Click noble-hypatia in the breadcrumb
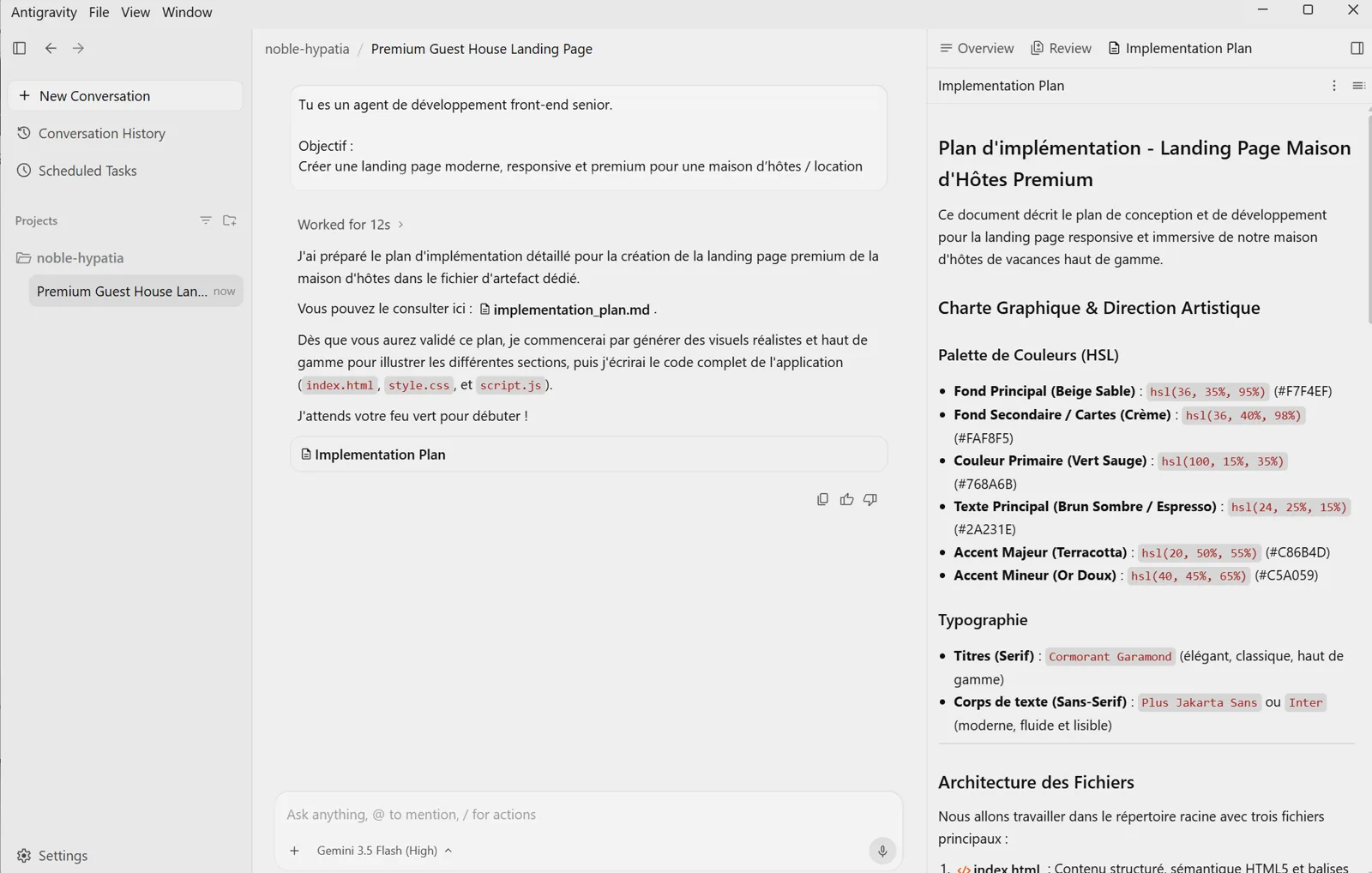 coord(307,49)
